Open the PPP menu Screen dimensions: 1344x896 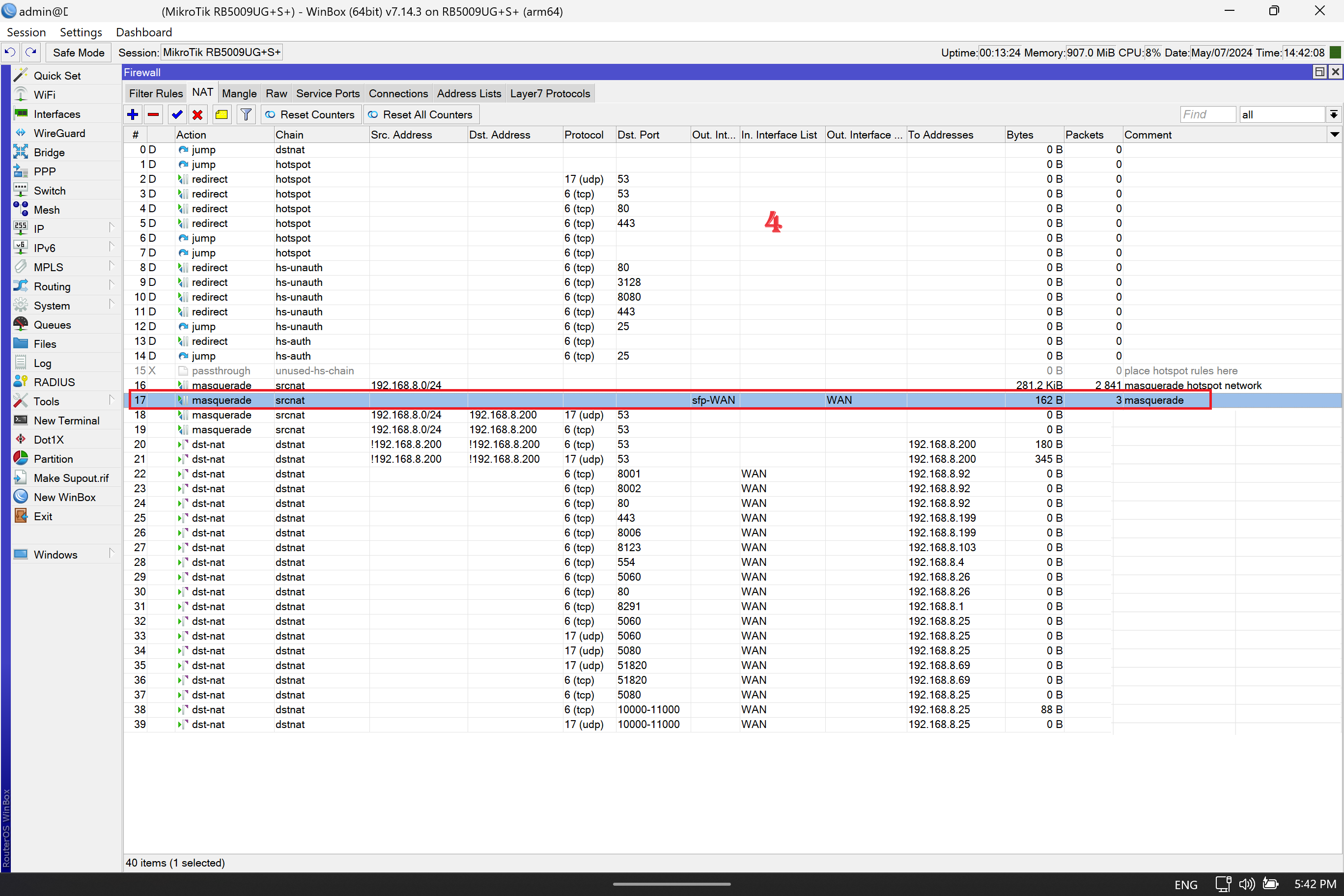point(45,171)
